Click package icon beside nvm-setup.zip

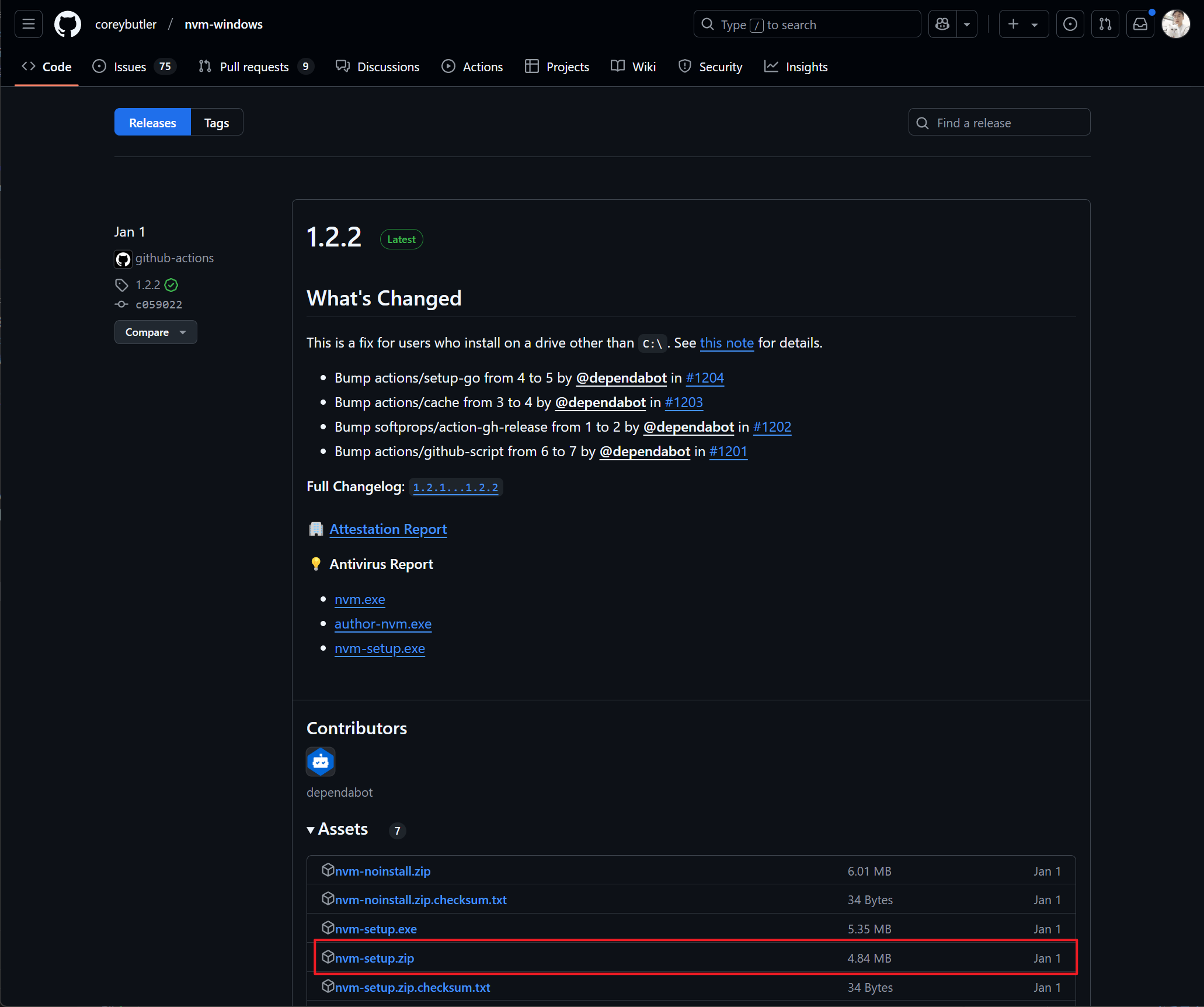(328, 957)
